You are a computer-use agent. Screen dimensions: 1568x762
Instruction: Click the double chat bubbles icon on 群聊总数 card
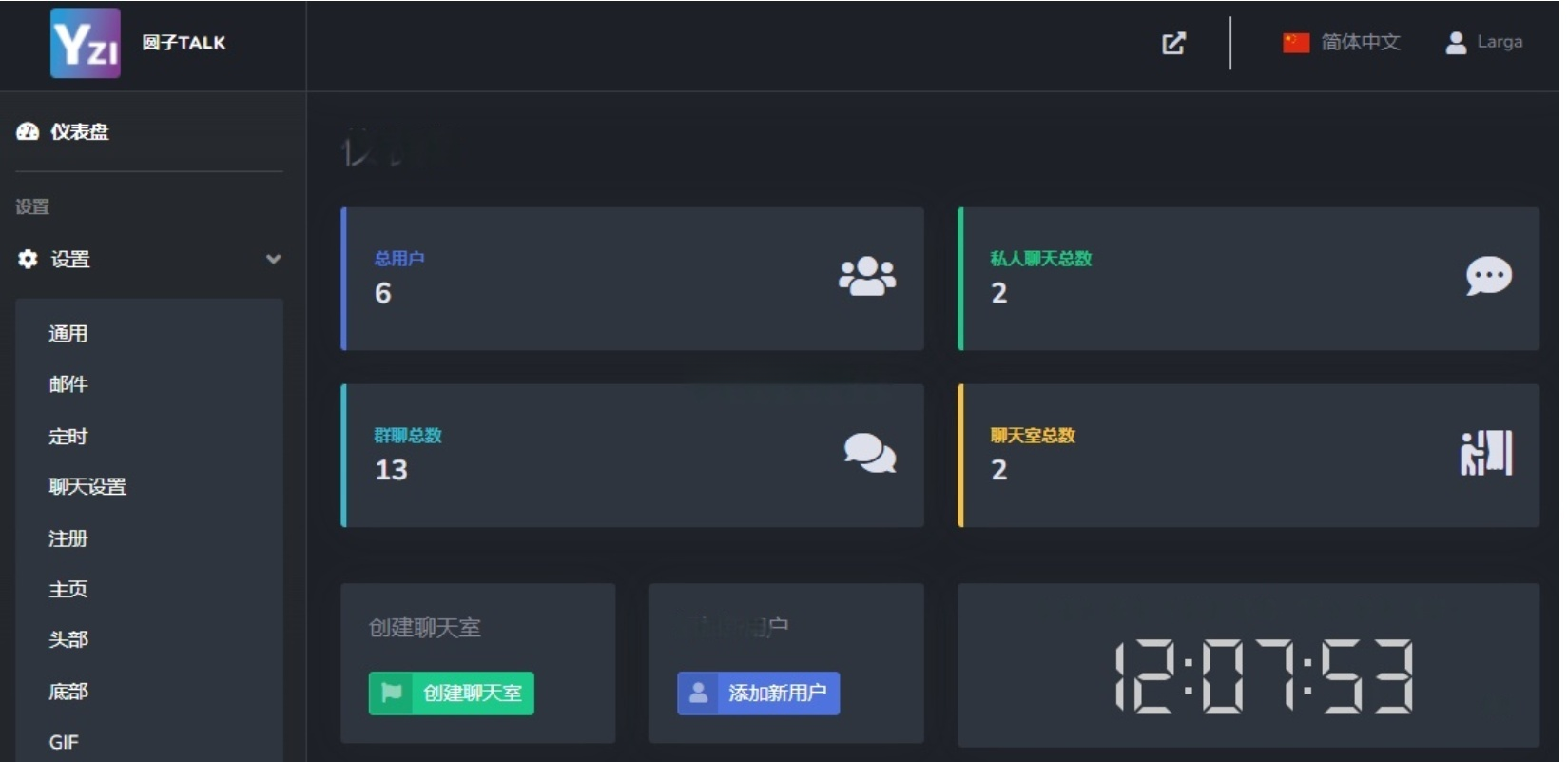pyautogui.click(x=870, y=453)
